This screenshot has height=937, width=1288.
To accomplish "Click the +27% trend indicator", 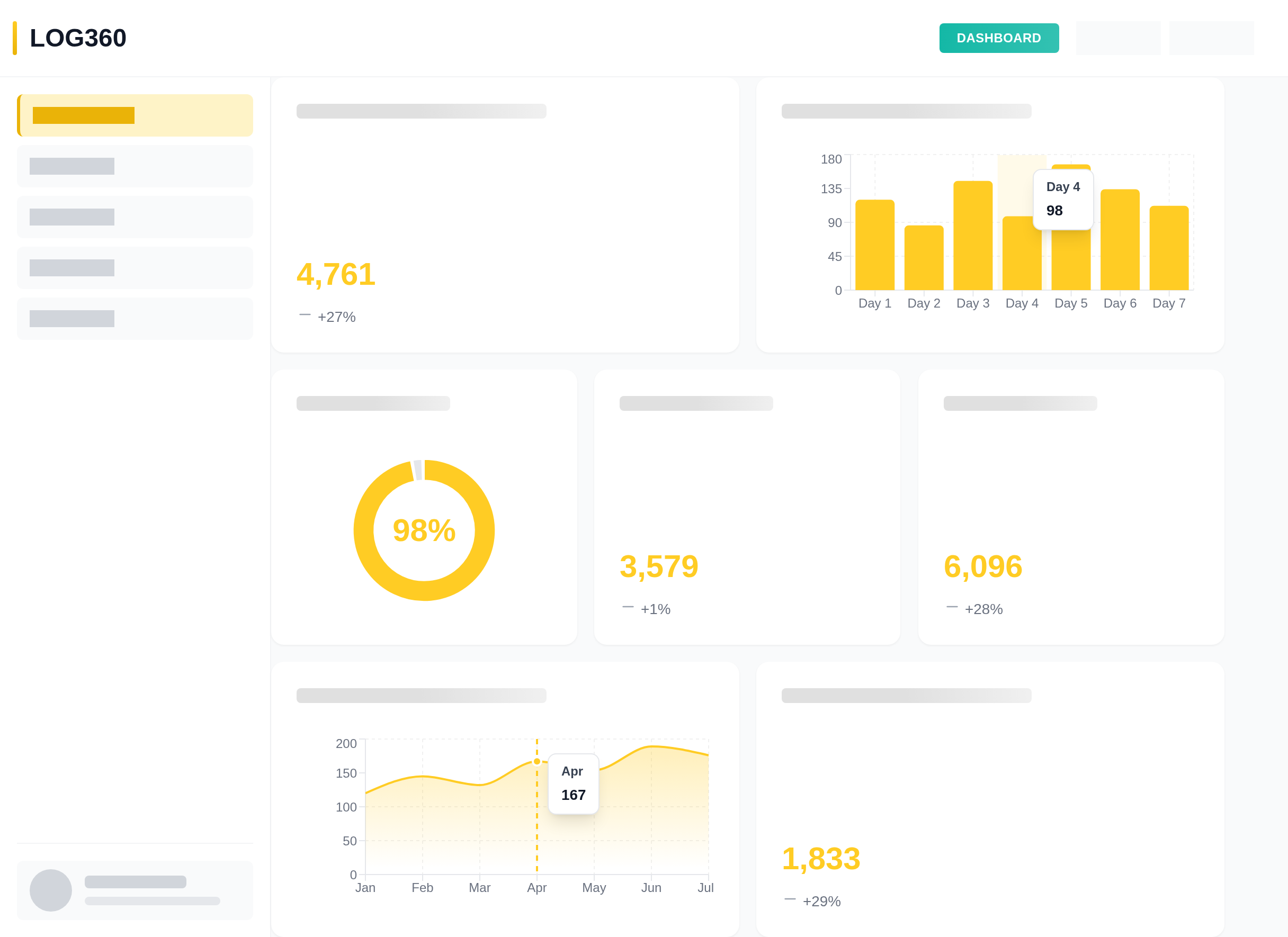I will (x=336, y=317).
